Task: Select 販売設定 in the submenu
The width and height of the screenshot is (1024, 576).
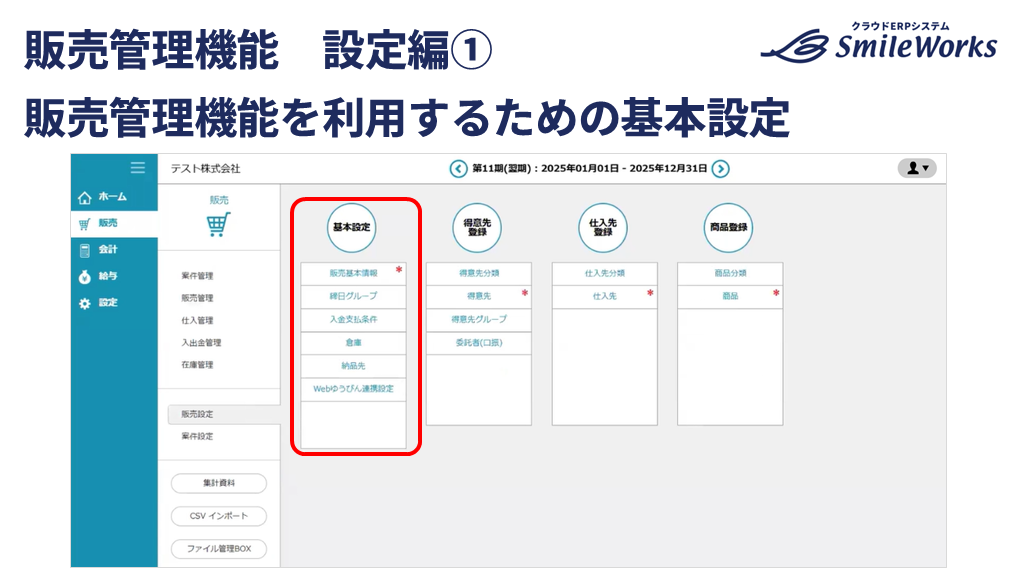Action: coord(224,414)
